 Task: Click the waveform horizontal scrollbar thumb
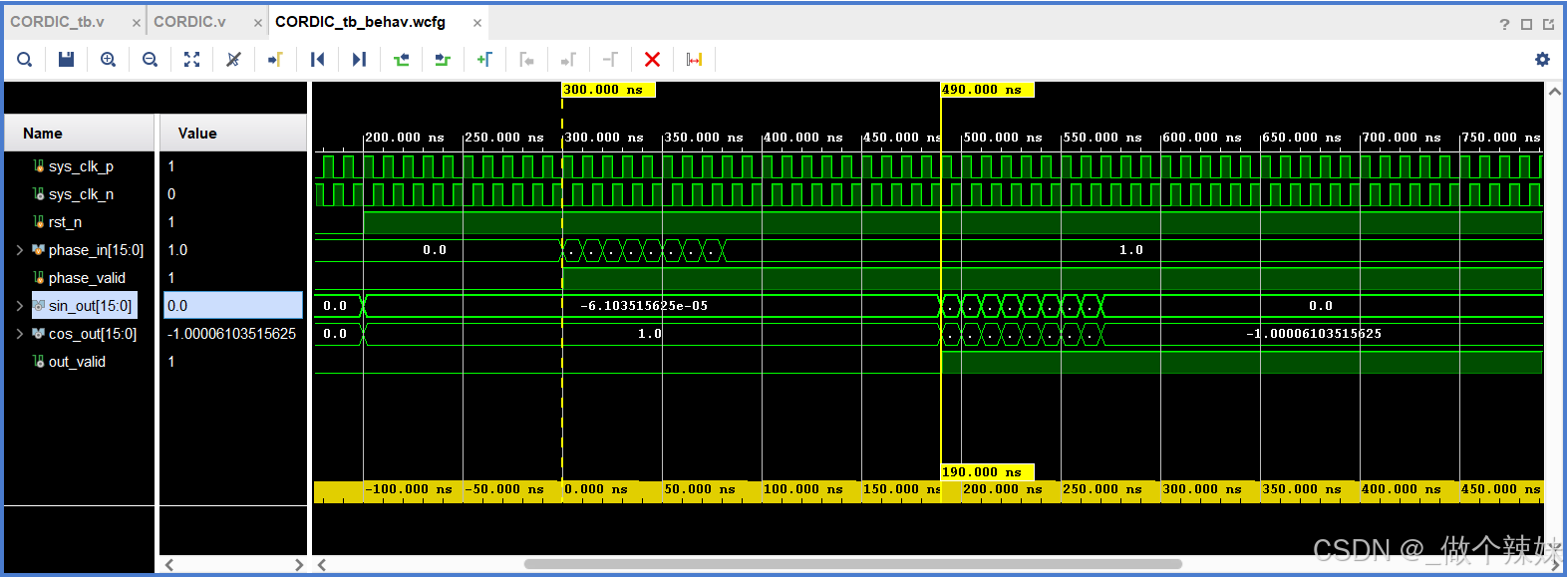click(x=853, y=564)
